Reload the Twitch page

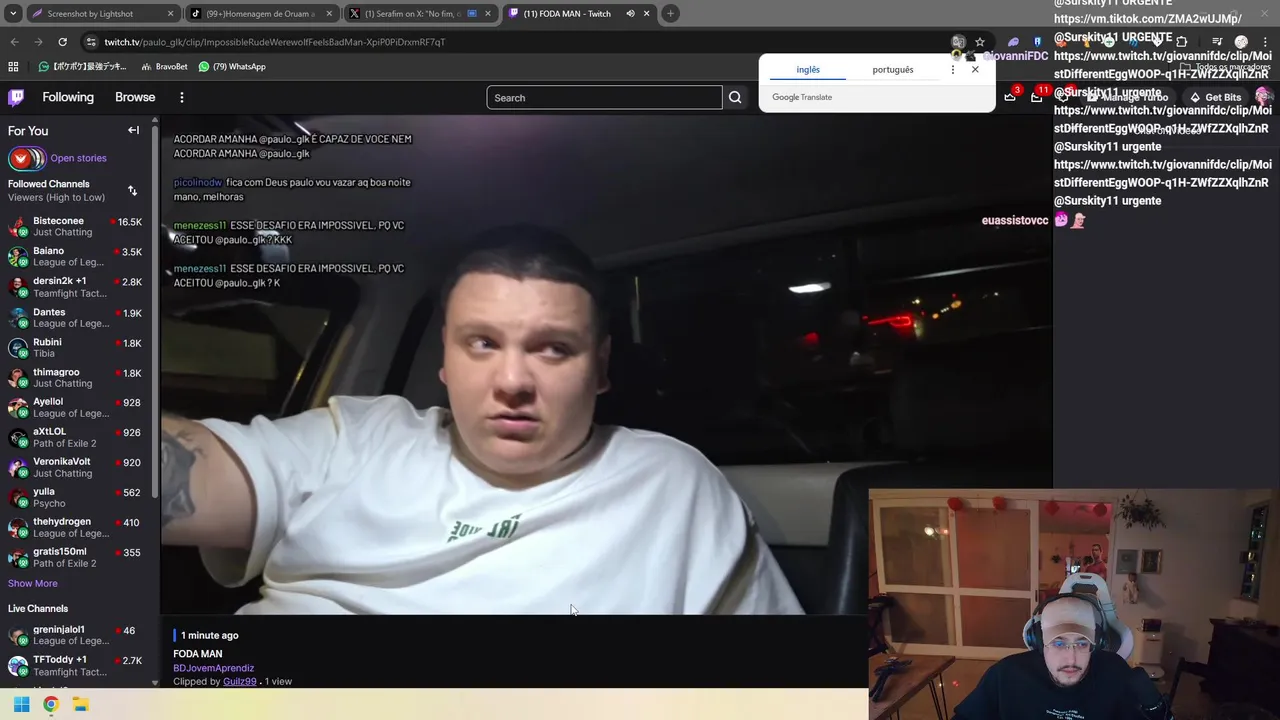click(62, 42)
